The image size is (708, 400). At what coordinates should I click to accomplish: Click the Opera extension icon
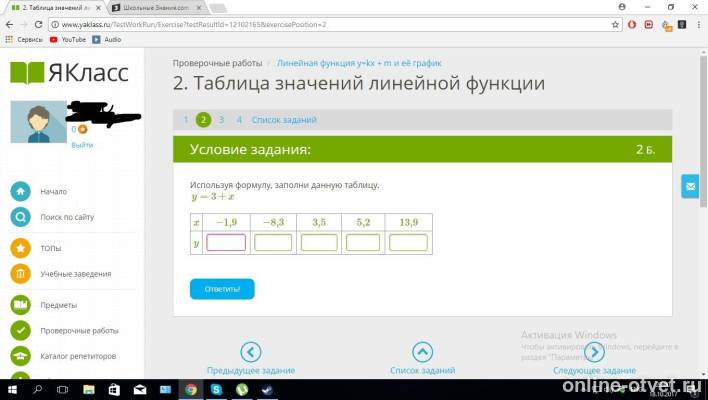click(x=632, y=24)
